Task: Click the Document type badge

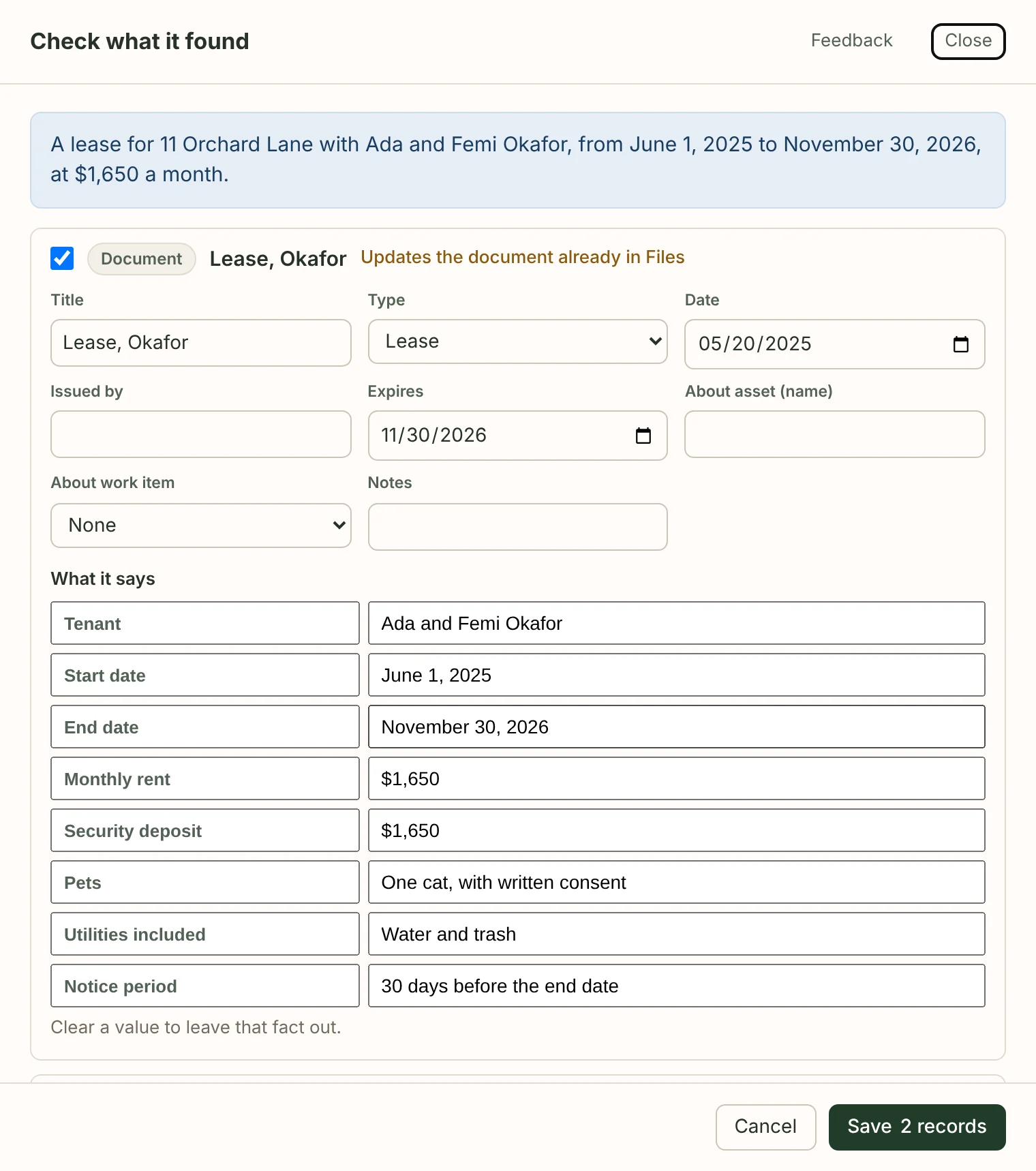Action: [x=142, y=259]
